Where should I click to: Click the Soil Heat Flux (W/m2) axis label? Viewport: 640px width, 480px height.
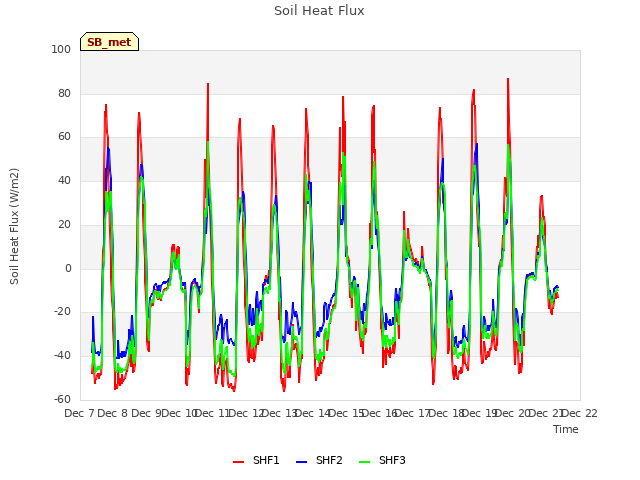tap(14, 226)
